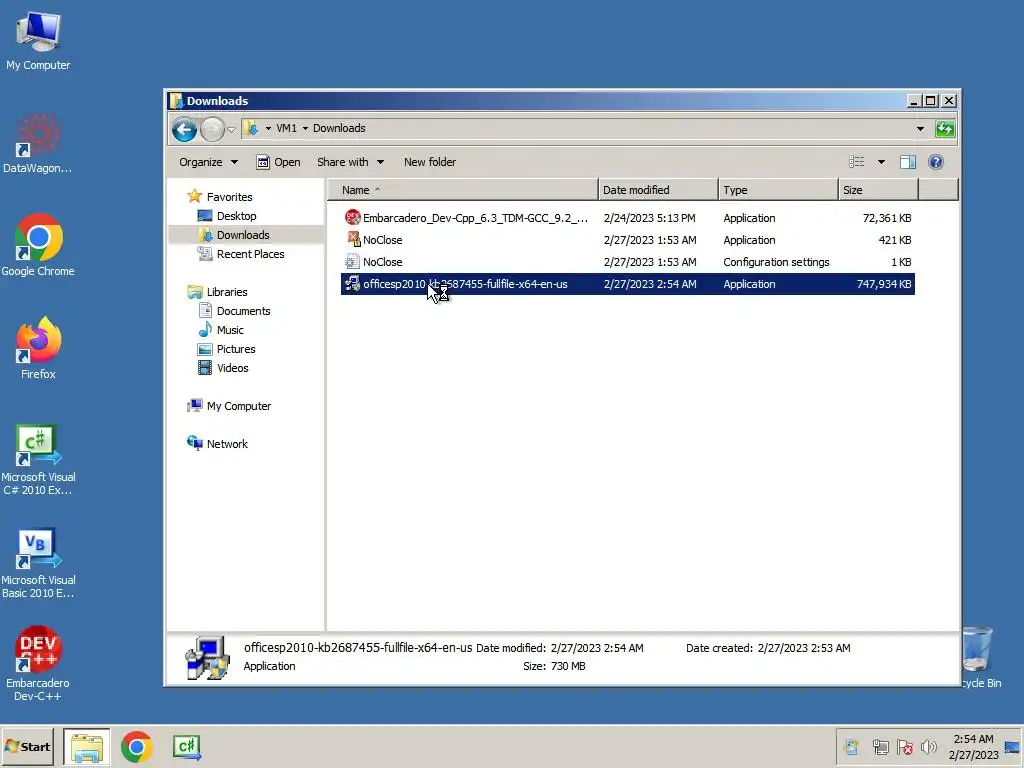This screenshot has height=768, width=1024.
Task: Select Desktop under Favorites
Action: coord(236,216)
